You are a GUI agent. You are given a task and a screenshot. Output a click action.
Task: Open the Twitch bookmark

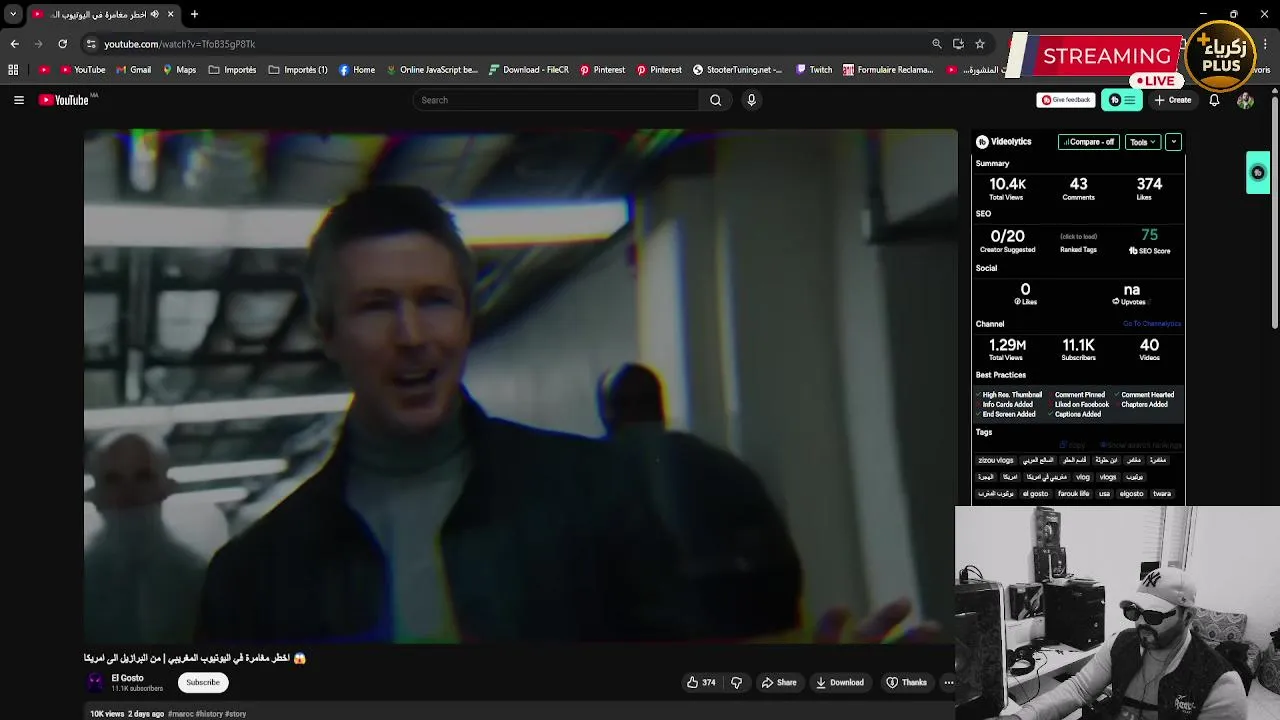[814, 70]
